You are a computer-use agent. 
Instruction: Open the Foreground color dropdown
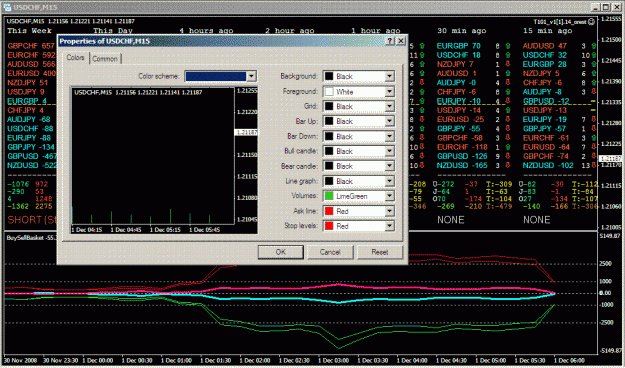[x=389, y=92]
